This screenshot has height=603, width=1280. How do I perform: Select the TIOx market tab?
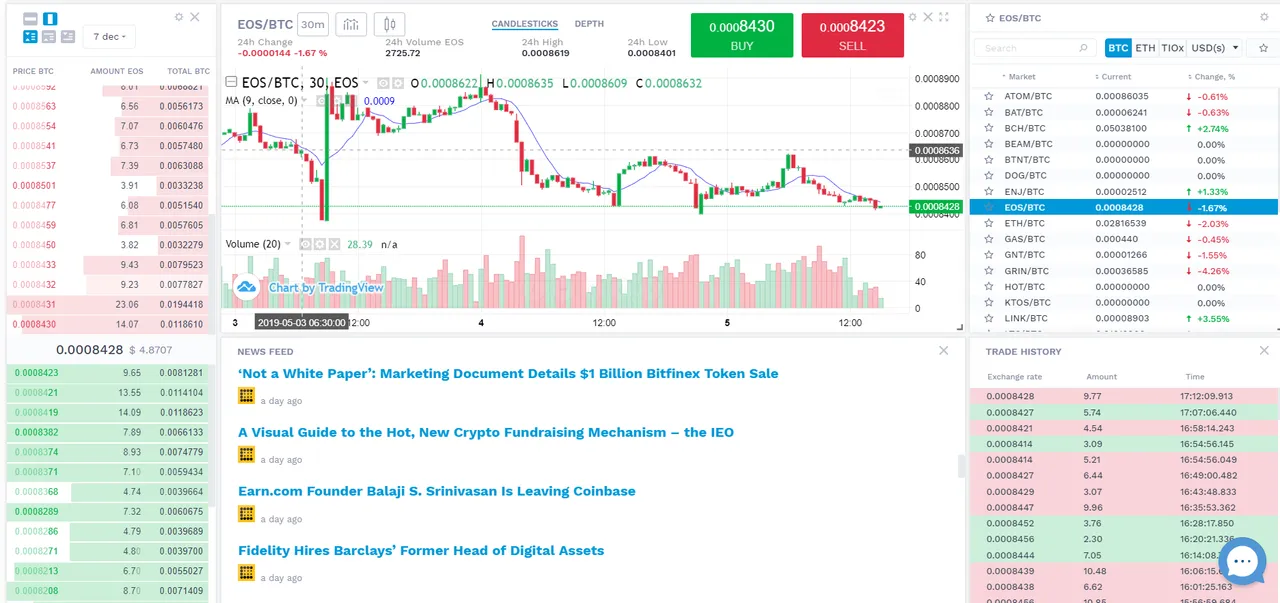tap(1172, 48)
